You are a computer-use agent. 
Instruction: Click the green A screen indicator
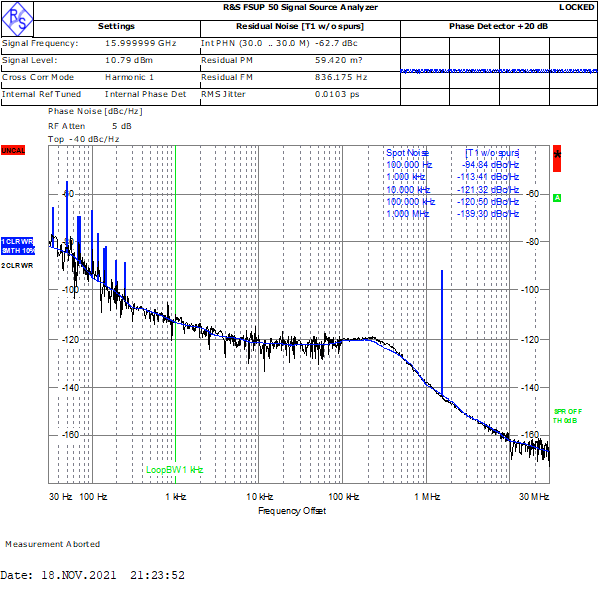coord(557,198)
